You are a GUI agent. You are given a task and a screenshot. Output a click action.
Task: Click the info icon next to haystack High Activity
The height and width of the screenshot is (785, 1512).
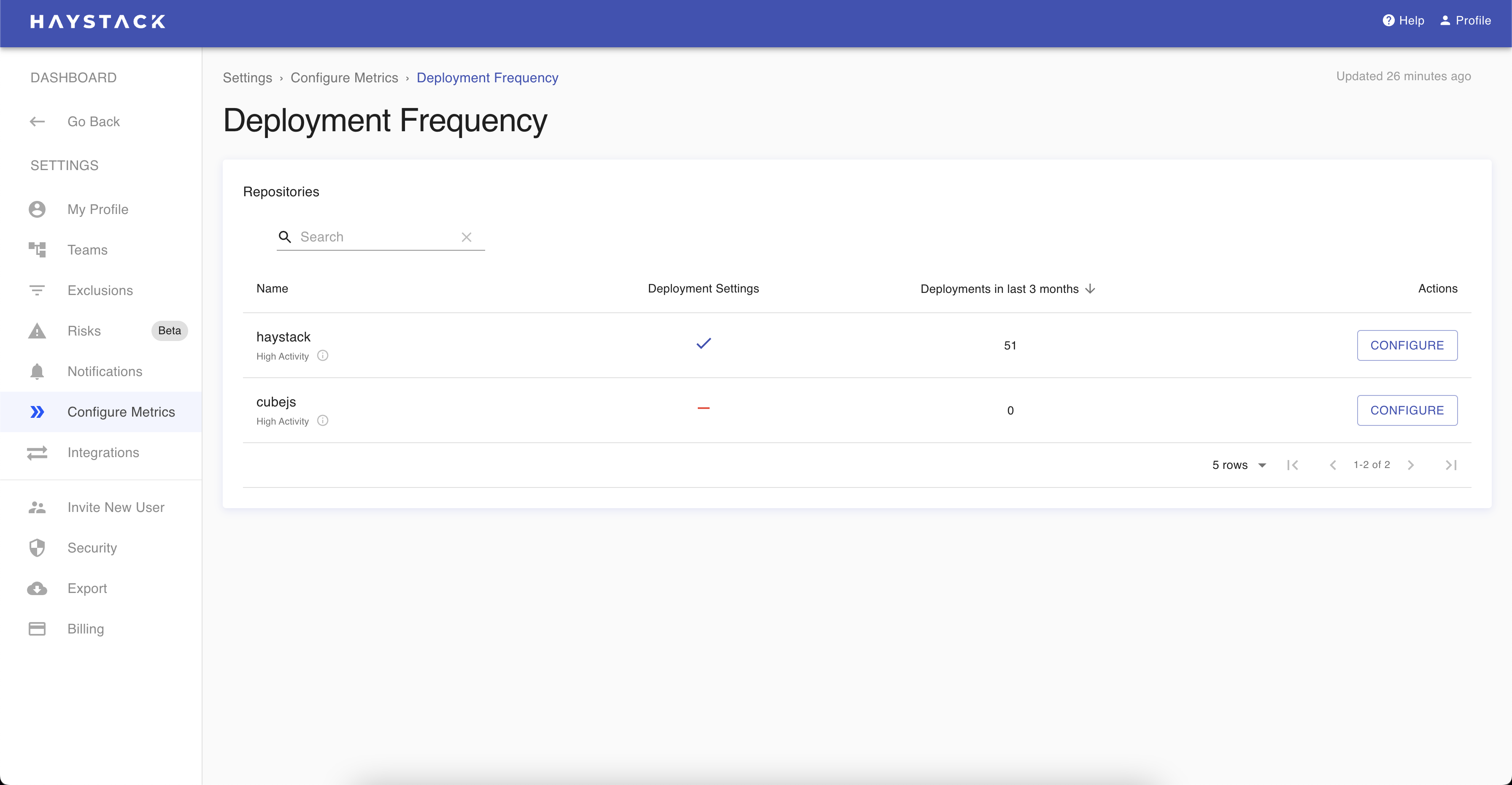pos(323,356)
